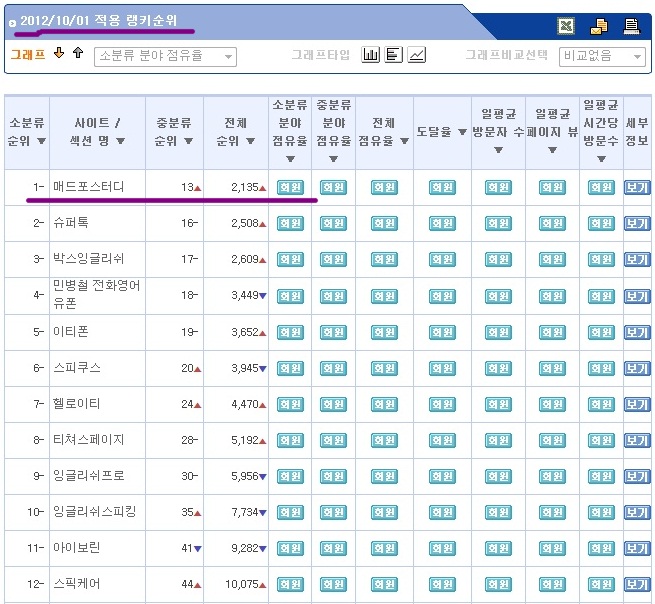This screenshot has height=604, width=655.
Task: Click 보기 button for 아이보린
Action: pyautogui.click(x=637, y=548)
